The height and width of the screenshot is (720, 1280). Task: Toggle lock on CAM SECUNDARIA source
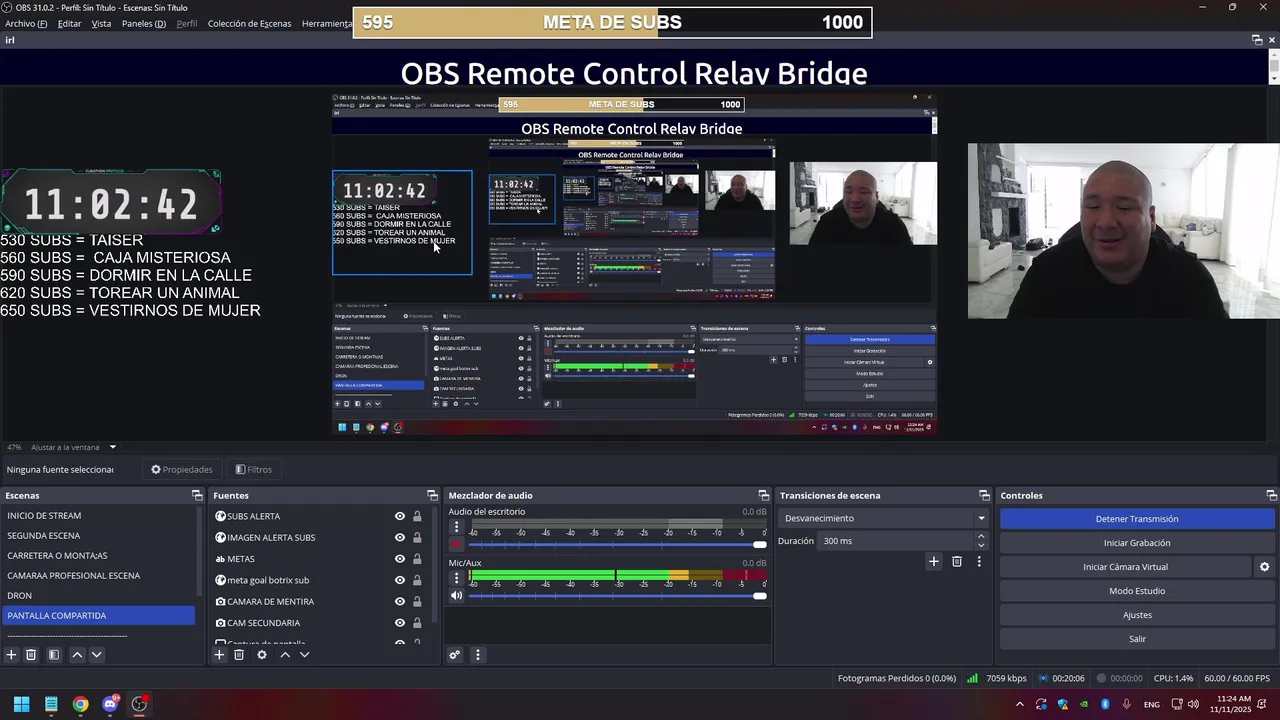tap(417, 623)
